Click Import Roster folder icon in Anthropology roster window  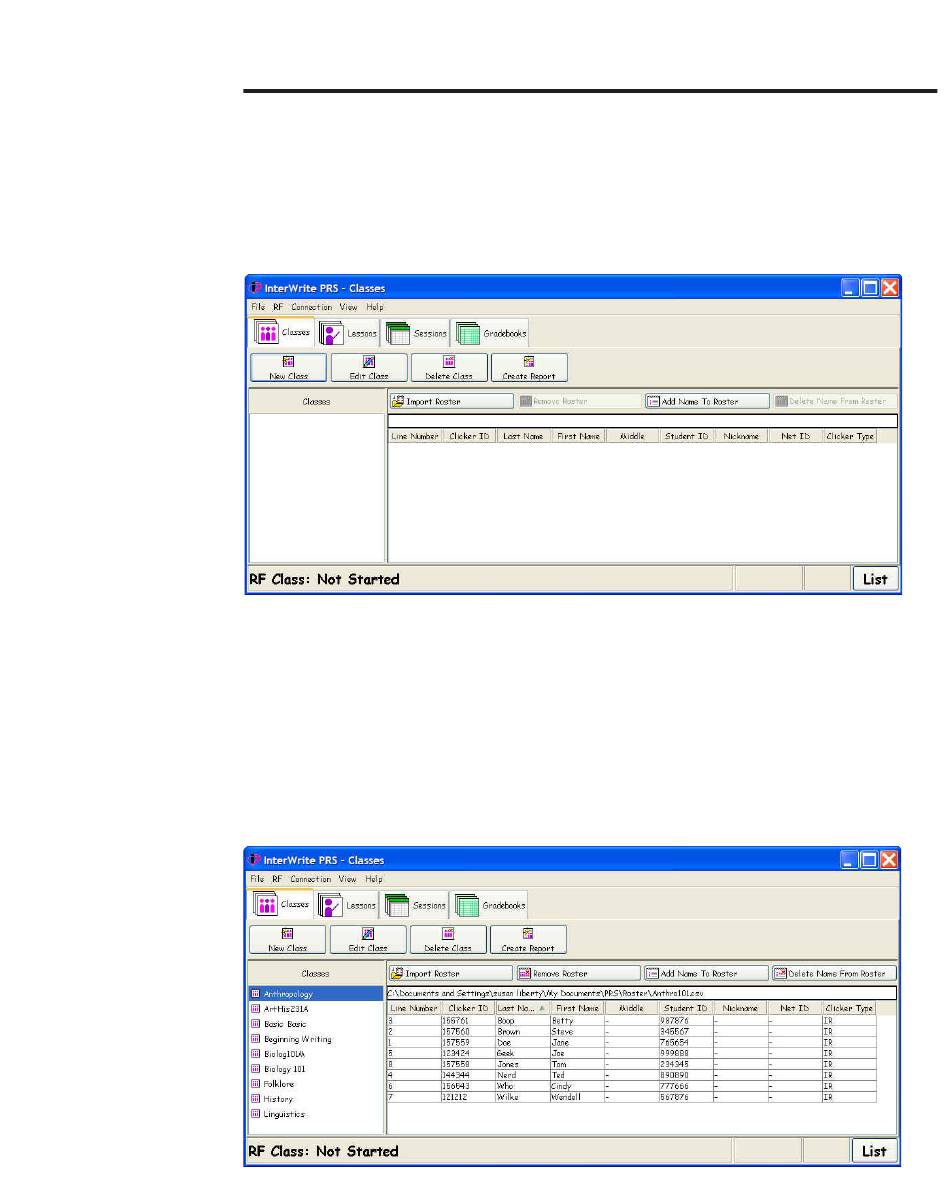tap(397, 974)
